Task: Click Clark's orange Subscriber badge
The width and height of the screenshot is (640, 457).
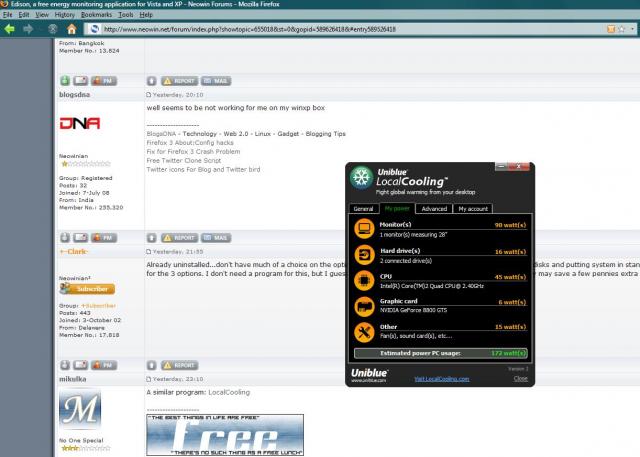Action: point(87,289)
